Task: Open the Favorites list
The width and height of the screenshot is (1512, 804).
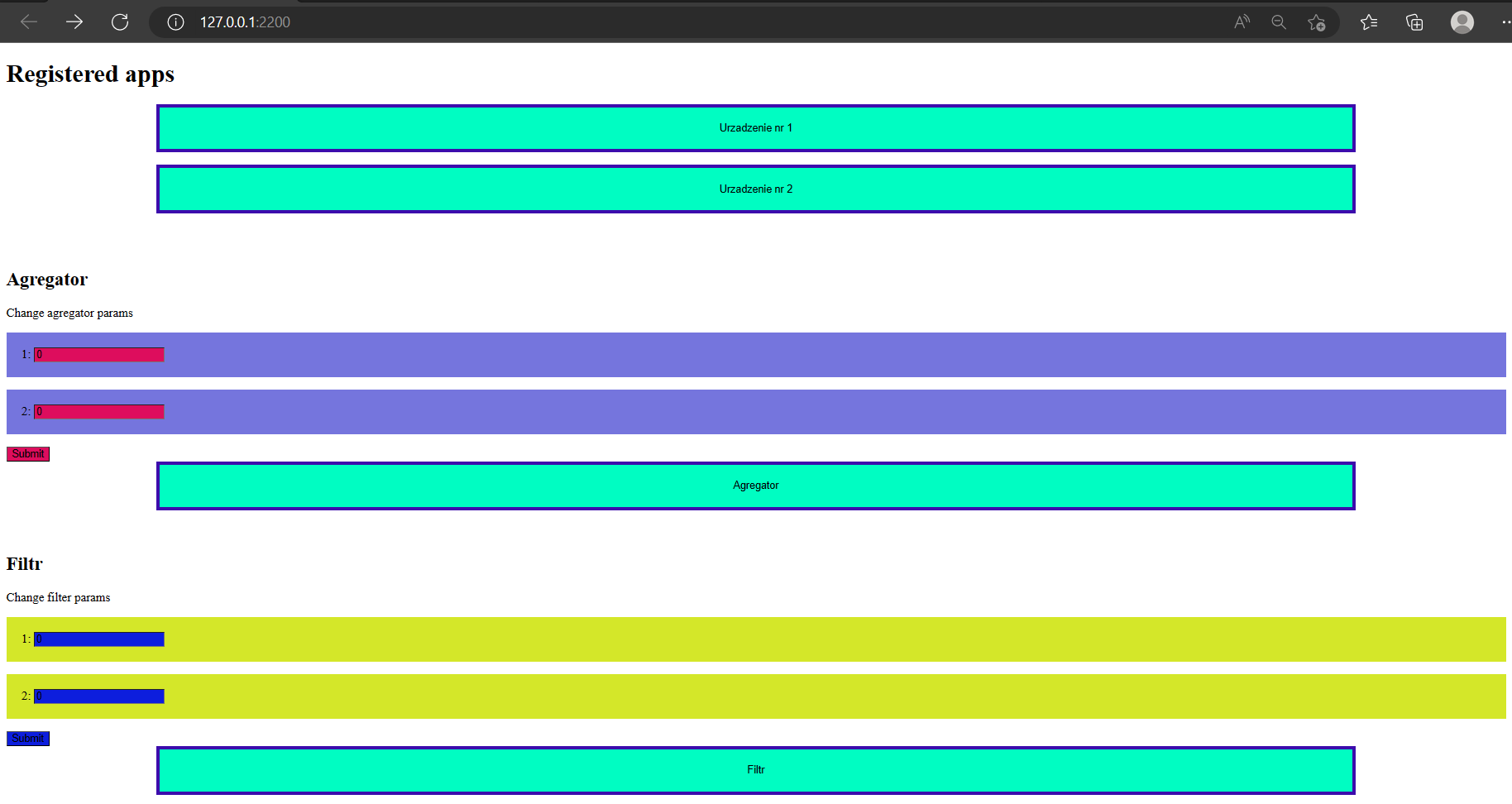Action: [x=1369, y=22]
